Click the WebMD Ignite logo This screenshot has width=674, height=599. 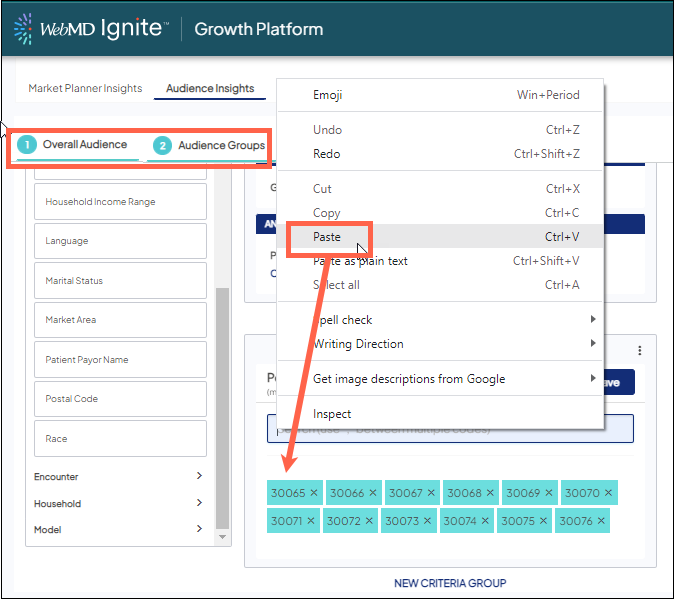(90, 29)
